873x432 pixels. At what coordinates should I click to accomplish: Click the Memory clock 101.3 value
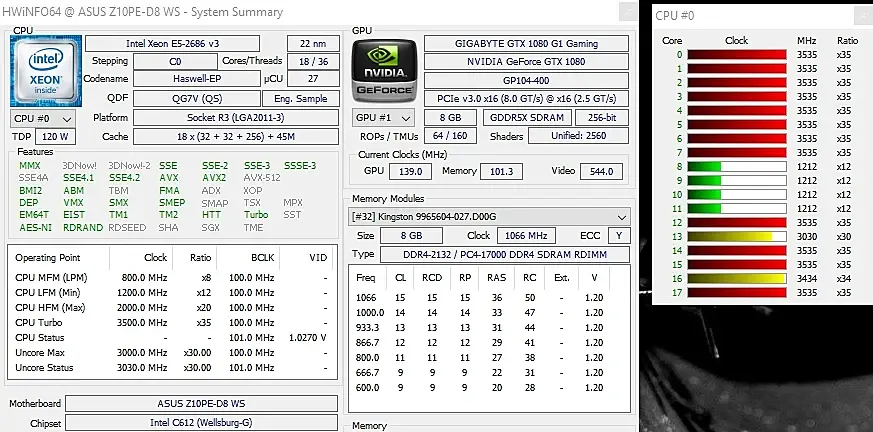pos(501,171)
